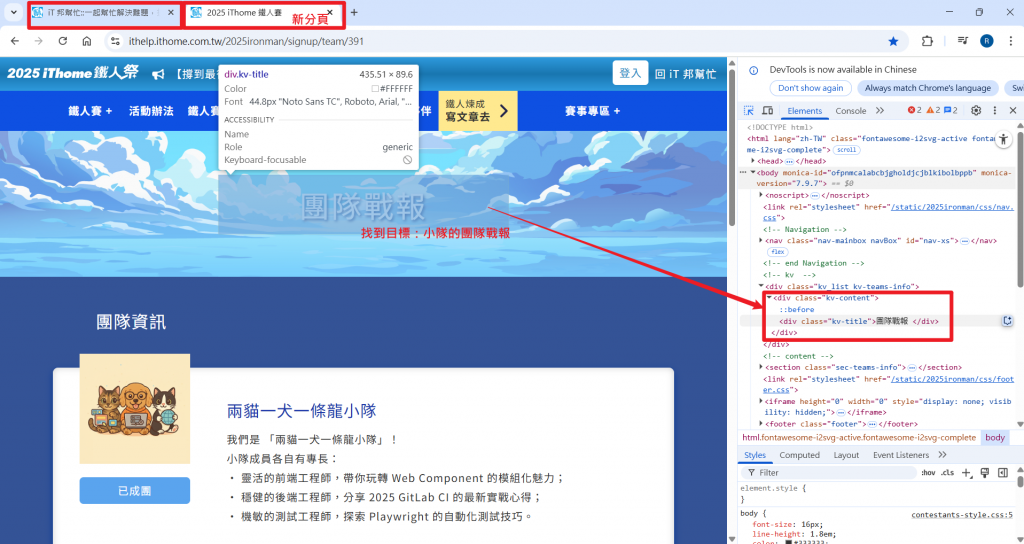Open DevTools settings gear

click(x=976, y=110)
